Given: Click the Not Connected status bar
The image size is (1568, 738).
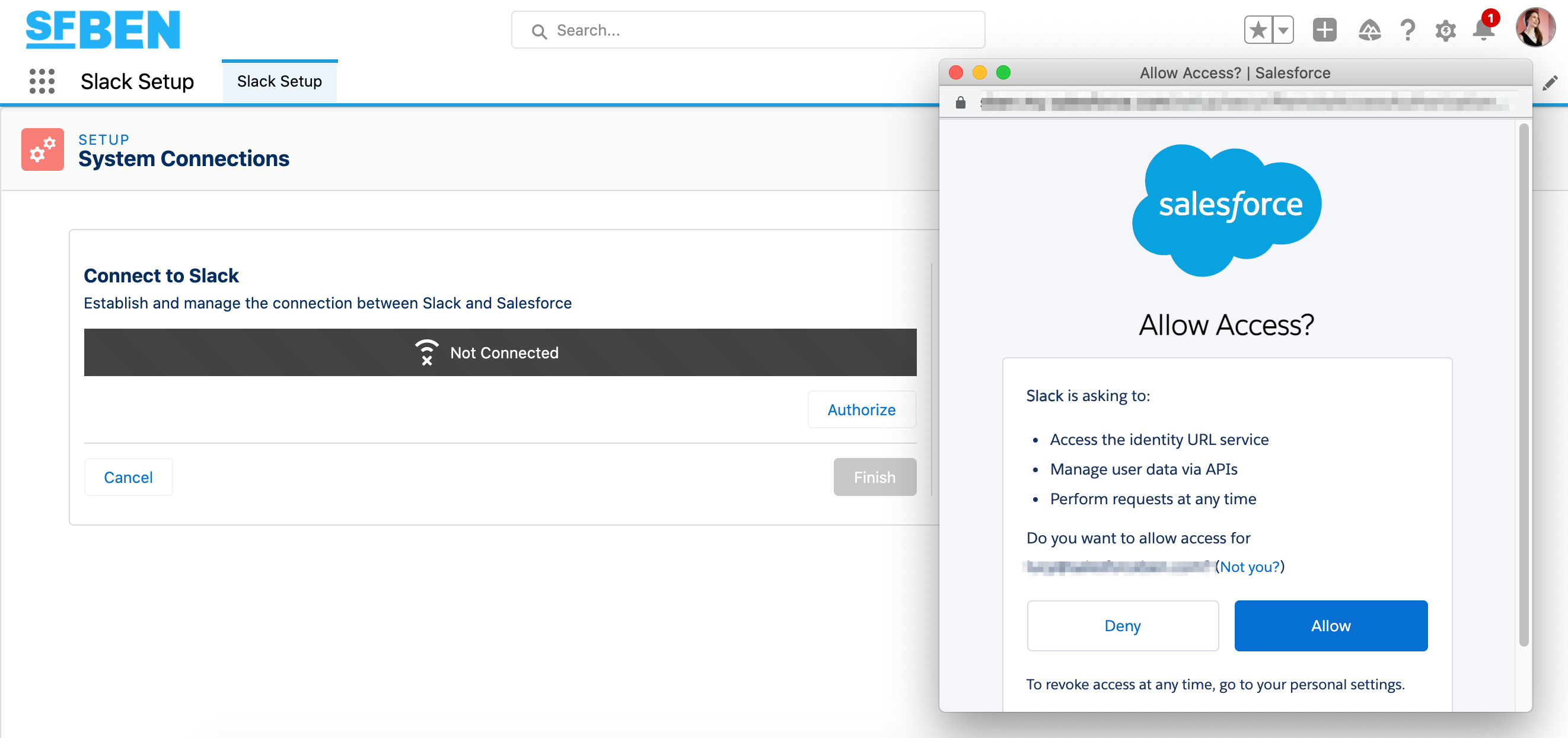Looking at the screenshot, I should (x=500, y=352).
